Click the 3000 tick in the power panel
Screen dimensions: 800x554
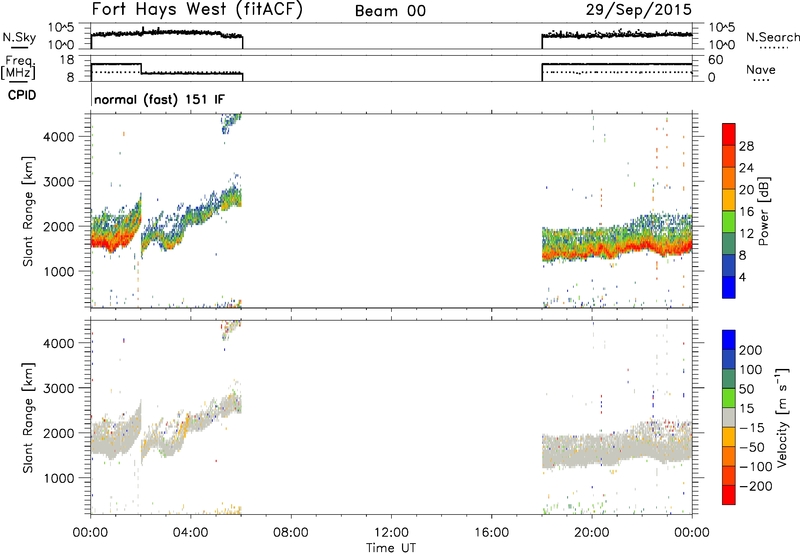[58, 182]
